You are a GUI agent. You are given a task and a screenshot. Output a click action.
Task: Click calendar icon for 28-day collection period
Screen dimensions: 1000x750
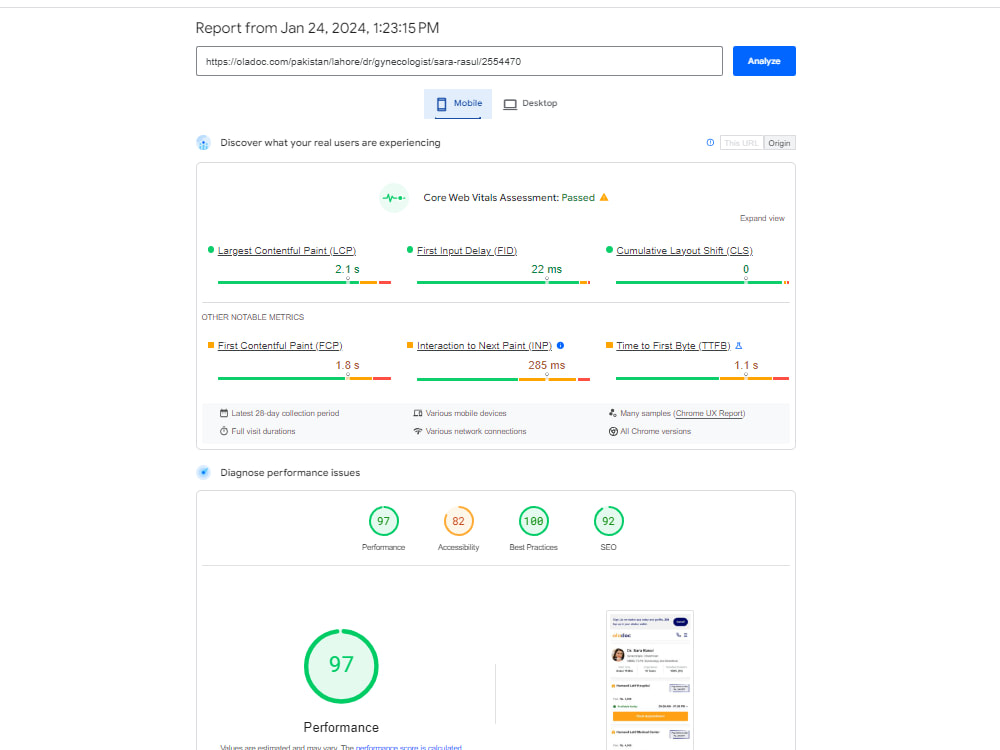[224, 413]
